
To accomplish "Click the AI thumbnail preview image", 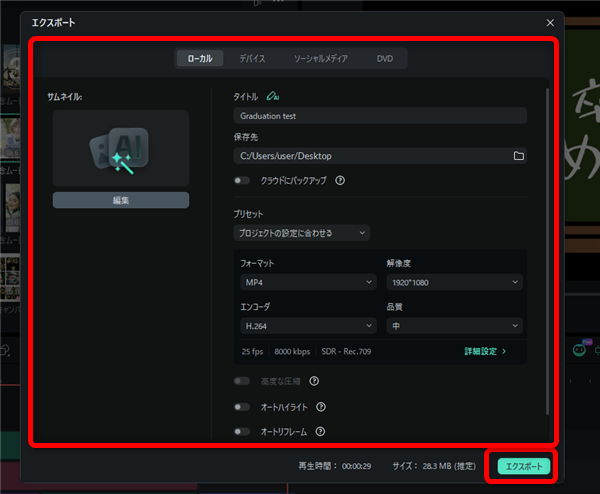I will click(120, 148).
